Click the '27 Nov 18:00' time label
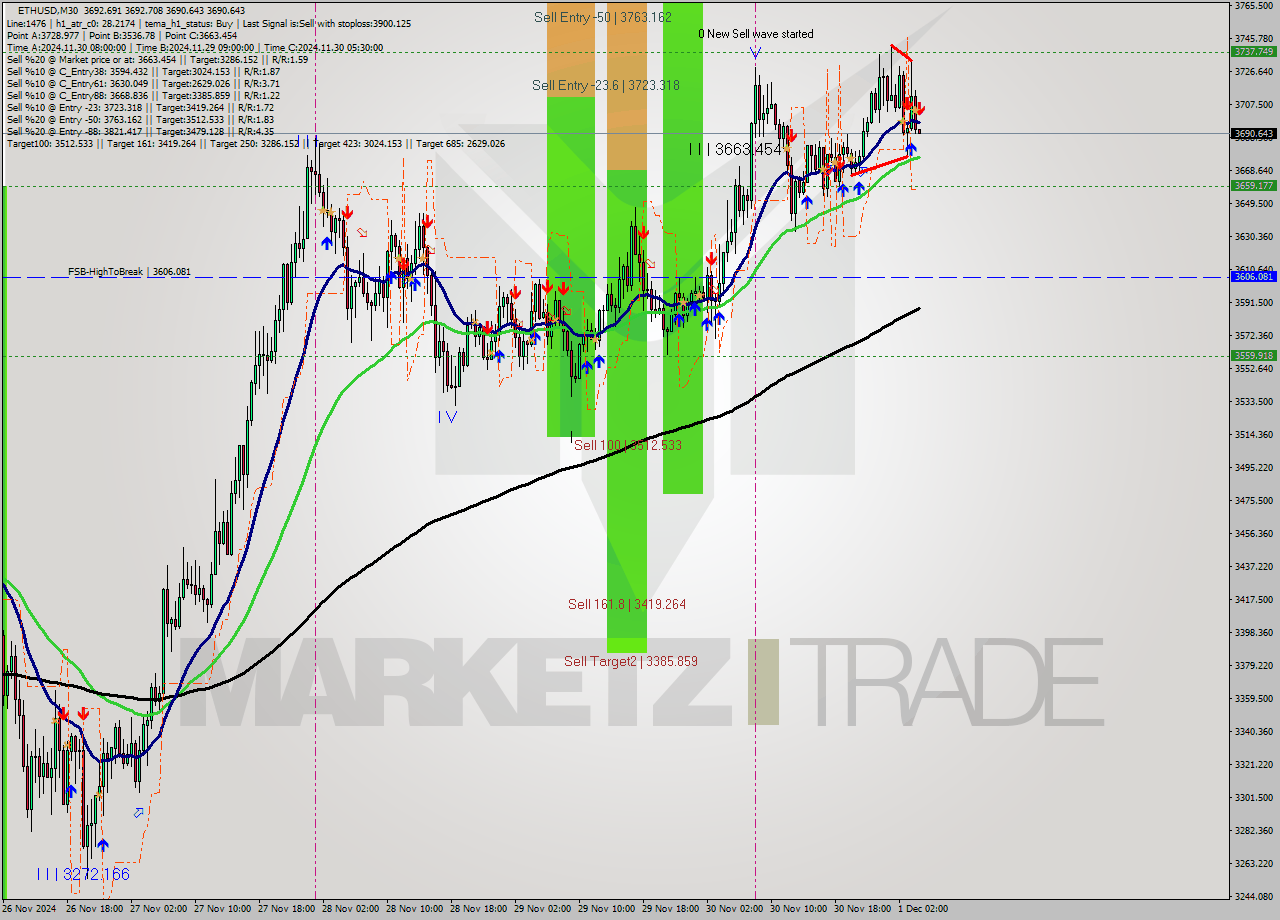The width and height of the screenshot is (1280, 920). (289, 909)
